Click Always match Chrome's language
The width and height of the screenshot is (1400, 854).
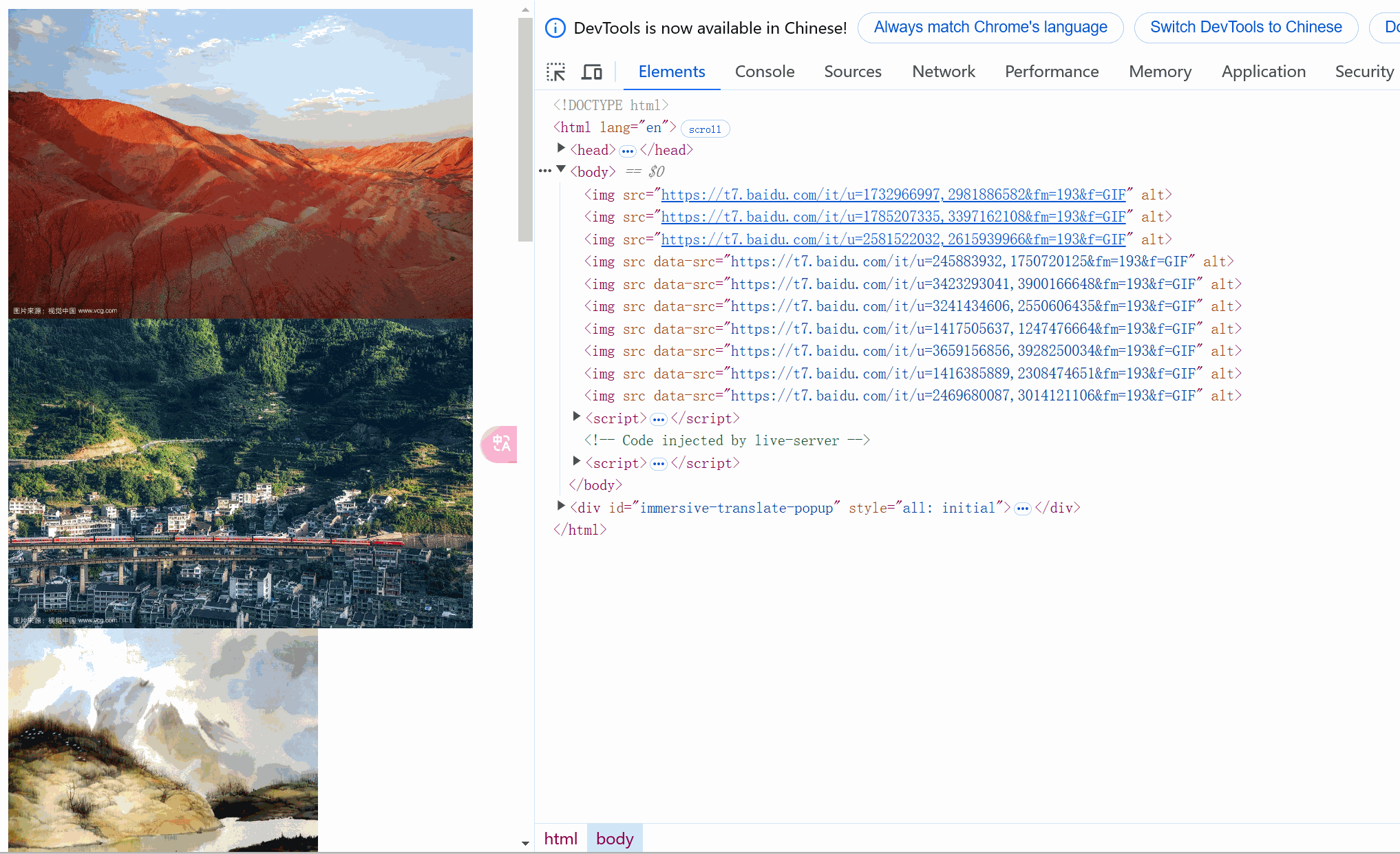click(x=990, y=28)
